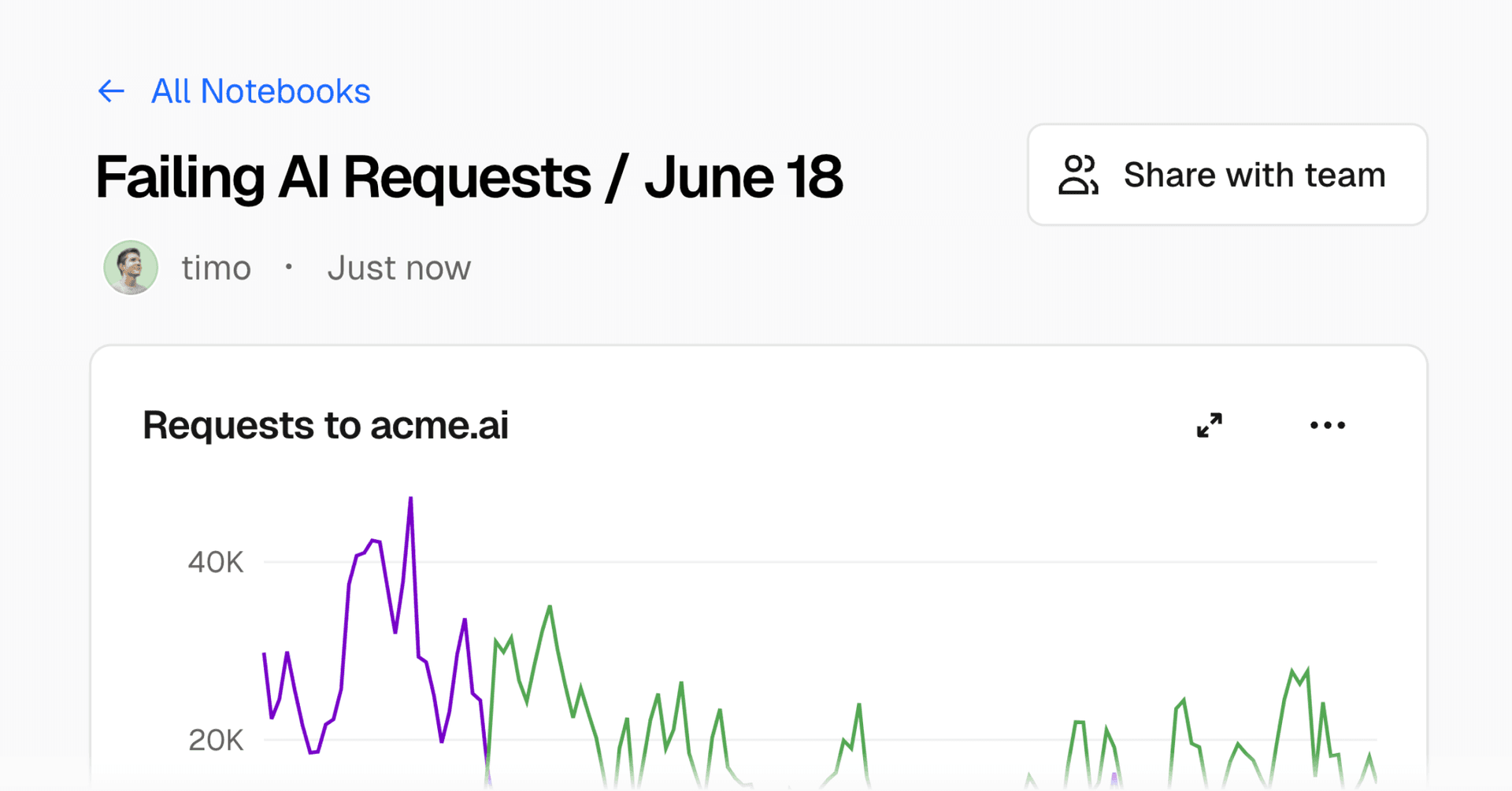Viewport: 1512px width, 791px height.
Task: Click the 20K y-axis label
Action: click(215, 741)
